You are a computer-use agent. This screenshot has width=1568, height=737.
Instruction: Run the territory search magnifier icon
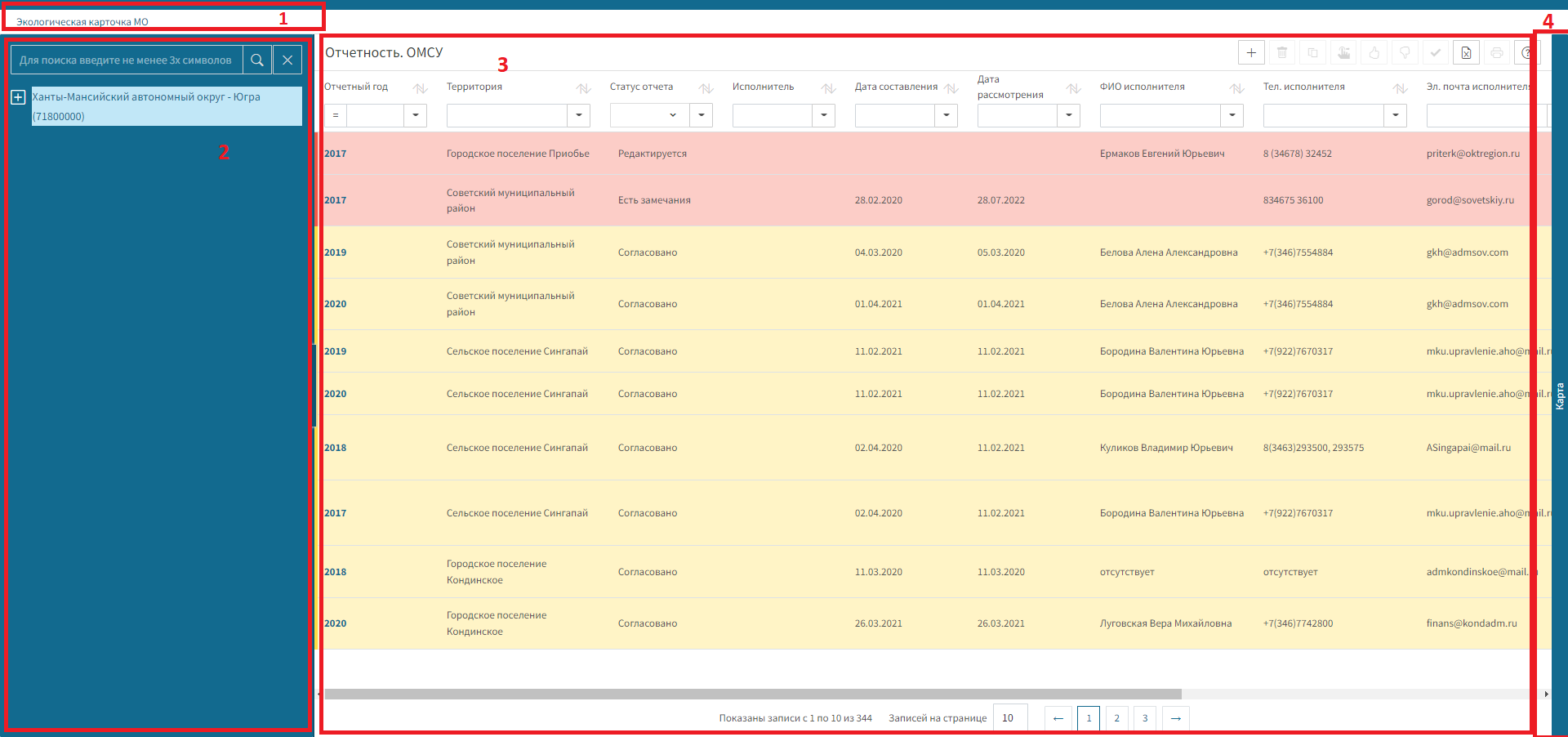click(257, 60)
